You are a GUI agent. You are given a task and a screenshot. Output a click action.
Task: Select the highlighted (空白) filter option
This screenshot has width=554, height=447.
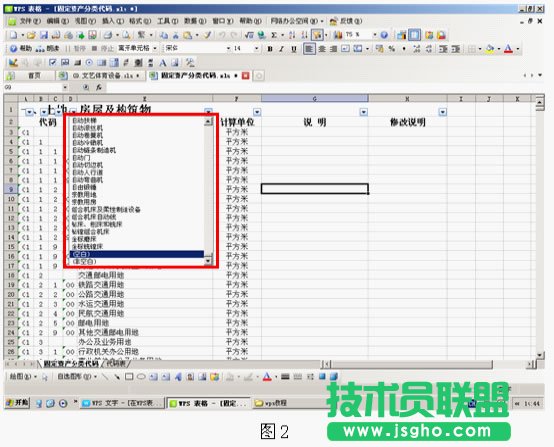(x=137, y=254)
